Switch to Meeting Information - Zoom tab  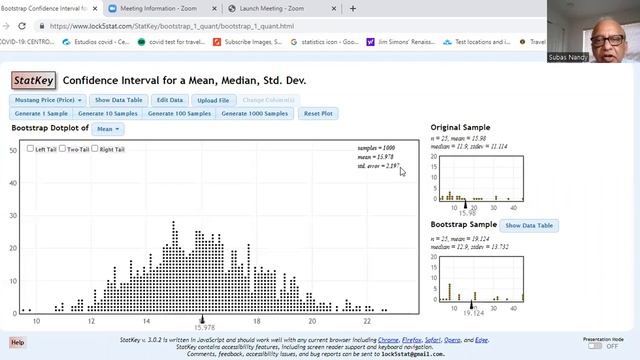[158, 8]
